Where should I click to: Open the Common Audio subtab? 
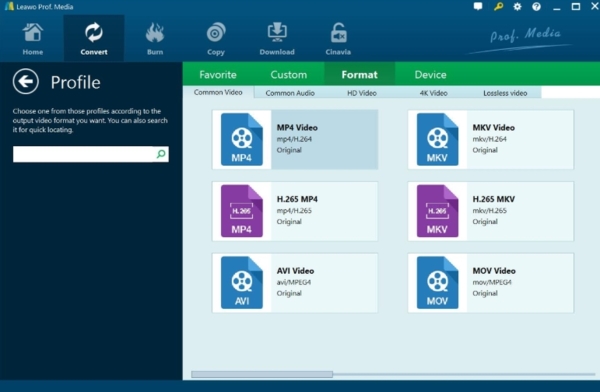click(x=290, y=93)
